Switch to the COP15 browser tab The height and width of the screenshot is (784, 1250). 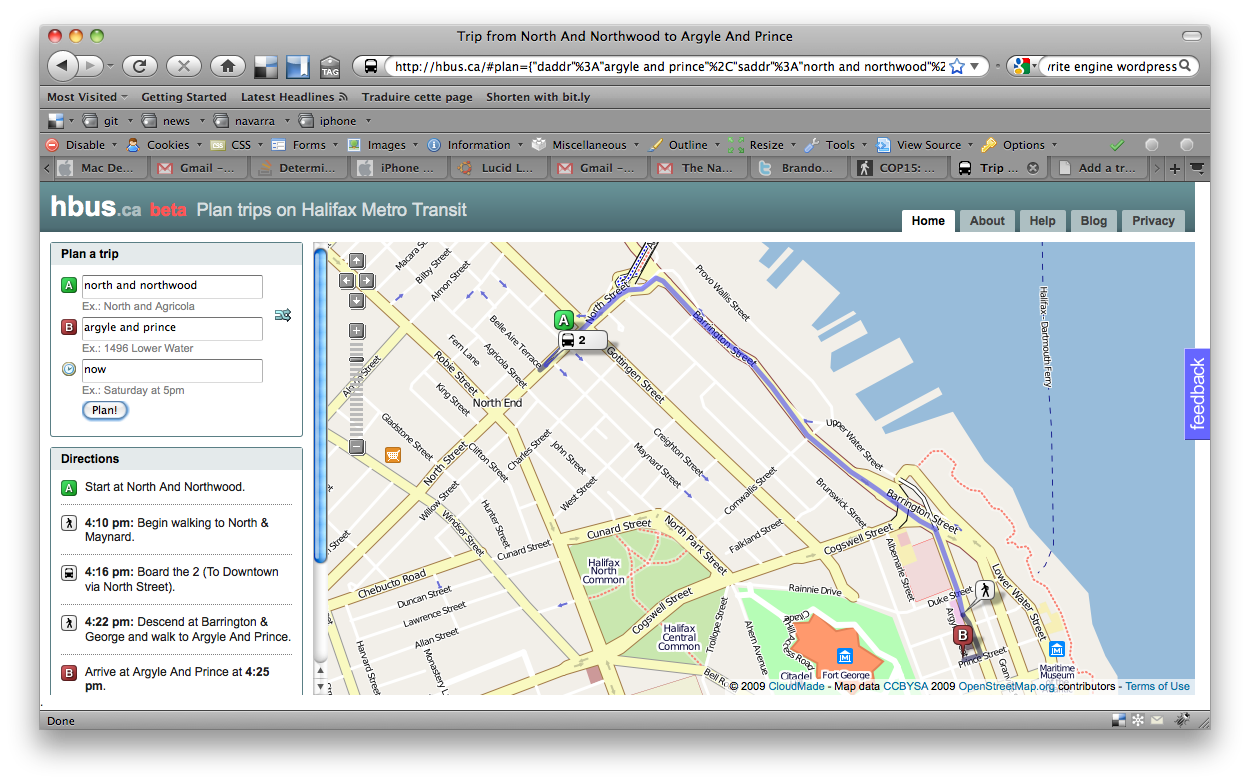click(897, 168)
